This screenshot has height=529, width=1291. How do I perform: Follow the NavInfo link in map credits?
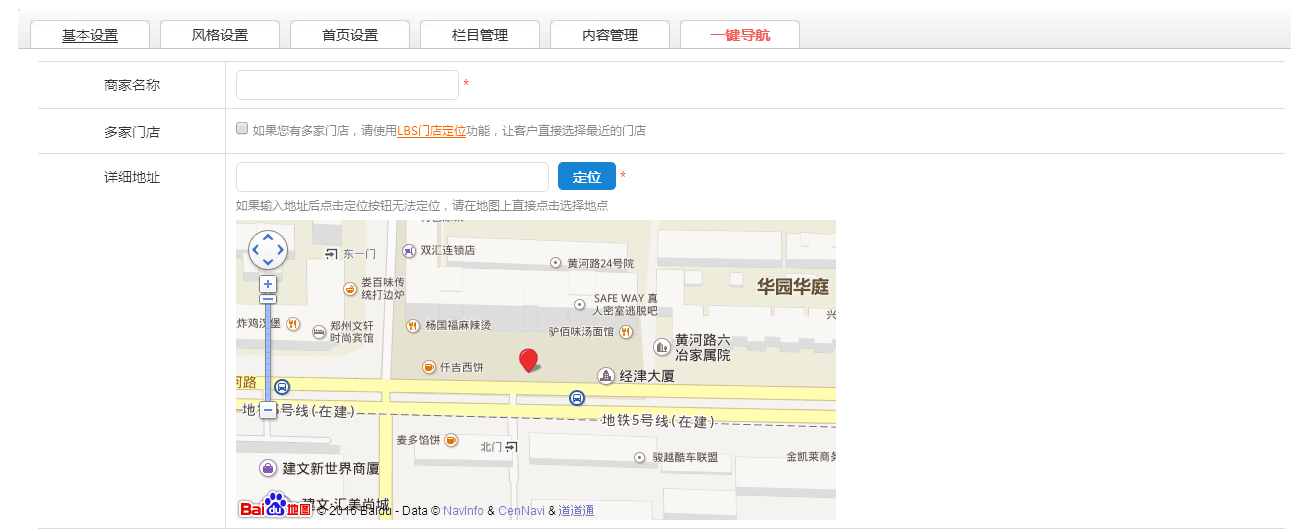pos(463,511)
